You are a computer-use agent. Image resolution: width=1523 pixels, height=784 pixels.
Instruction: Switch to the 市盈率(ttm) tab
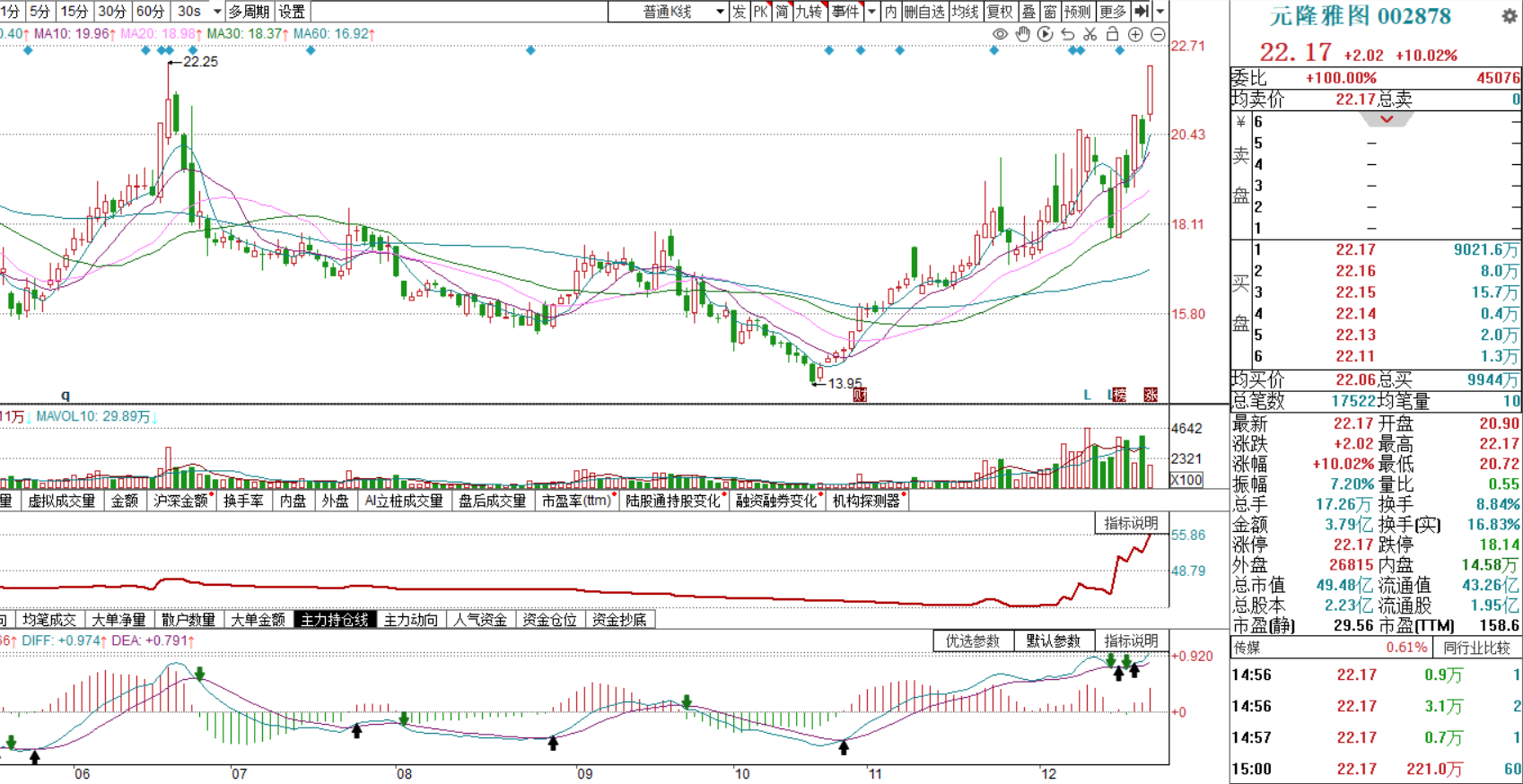click(x=576, y=501)
